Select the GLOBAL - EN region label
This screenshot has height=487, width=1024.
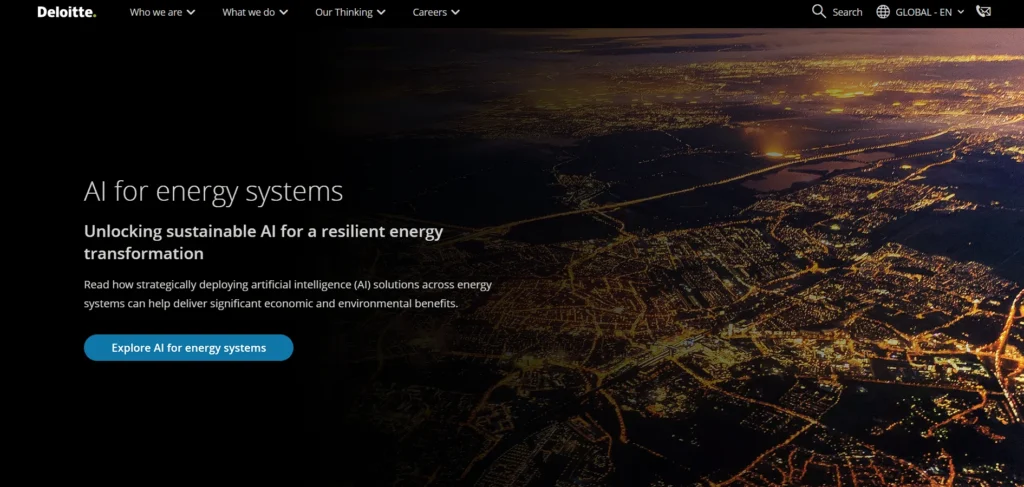[x=923, y=12]
